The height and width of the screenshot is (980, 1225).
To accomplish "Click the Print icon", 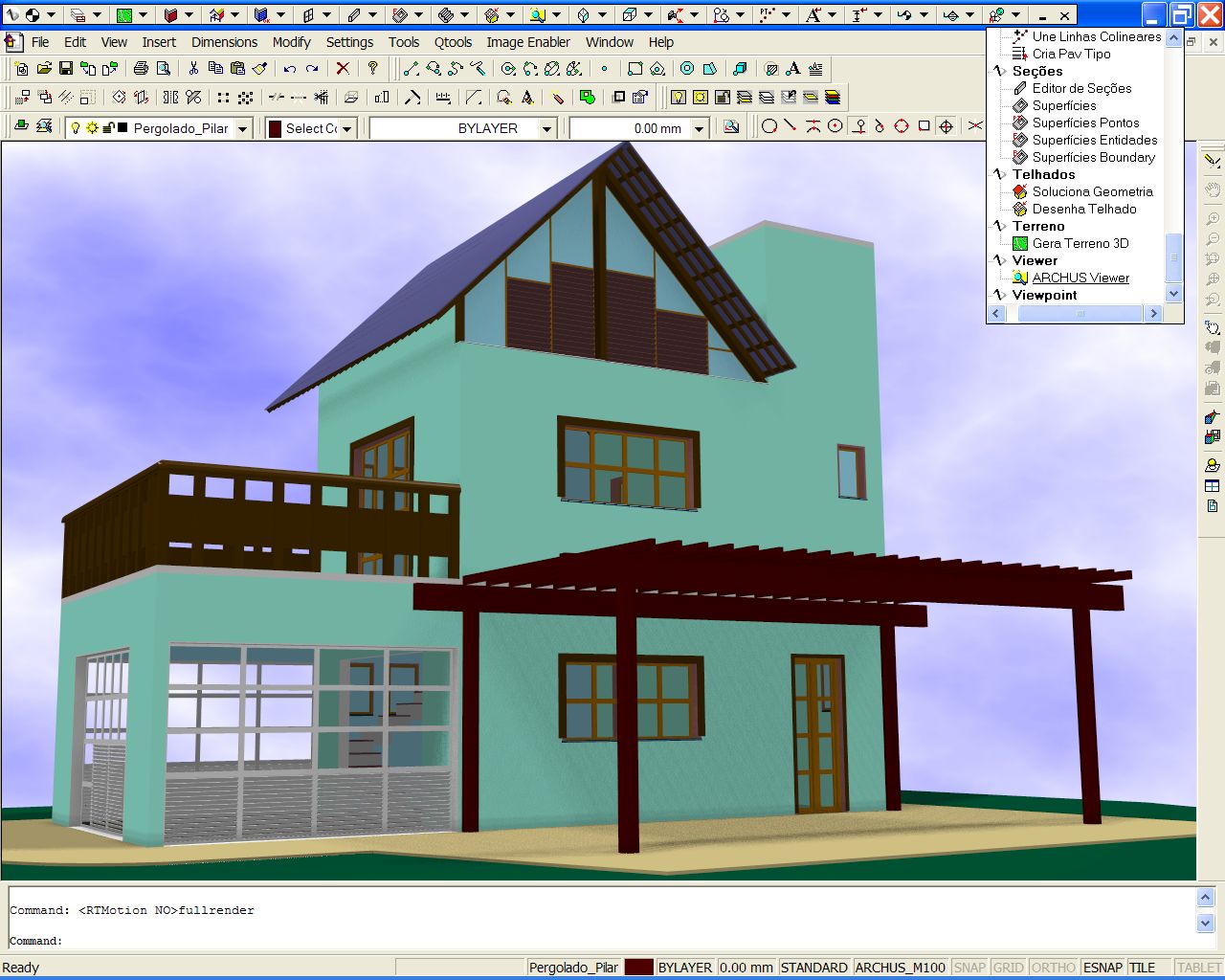I will click(141, 69).
